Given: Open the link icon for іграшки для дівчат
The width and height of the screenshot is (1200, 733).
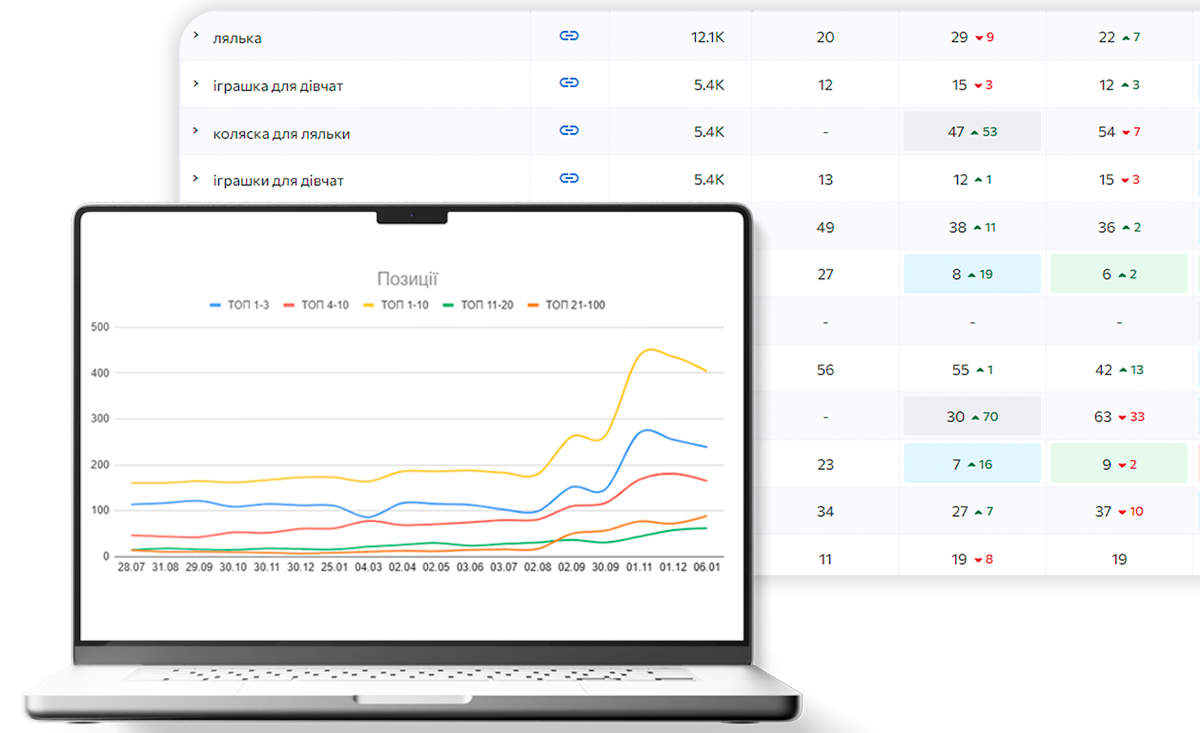Looking at the screenshot, I should 569,179.
